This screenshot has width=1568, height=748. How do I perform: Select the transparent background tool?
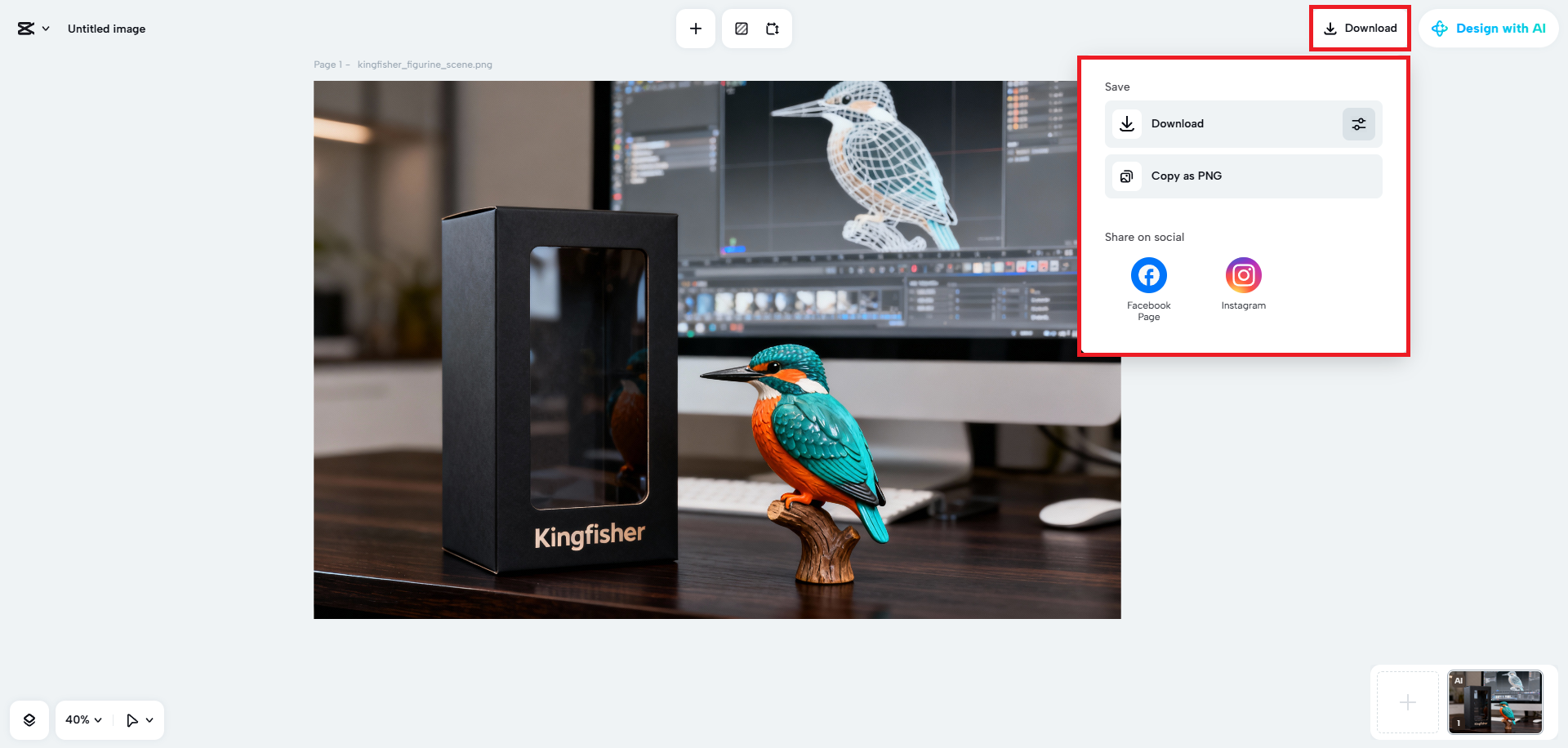[x=741, y=28]
